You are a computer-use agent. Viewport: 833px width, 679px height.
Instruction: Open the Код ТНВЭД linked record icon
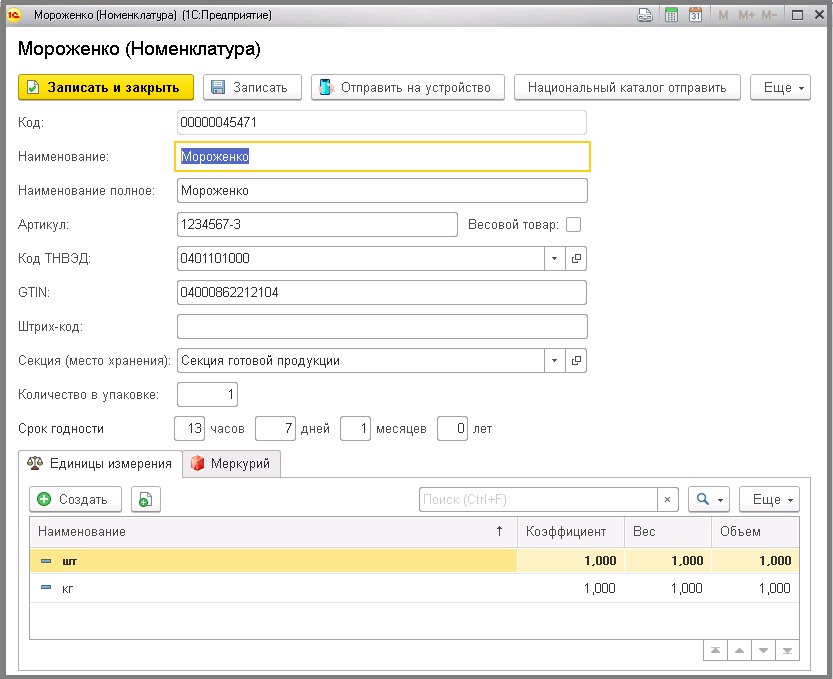pyautogui.click(x=576, y=259)
